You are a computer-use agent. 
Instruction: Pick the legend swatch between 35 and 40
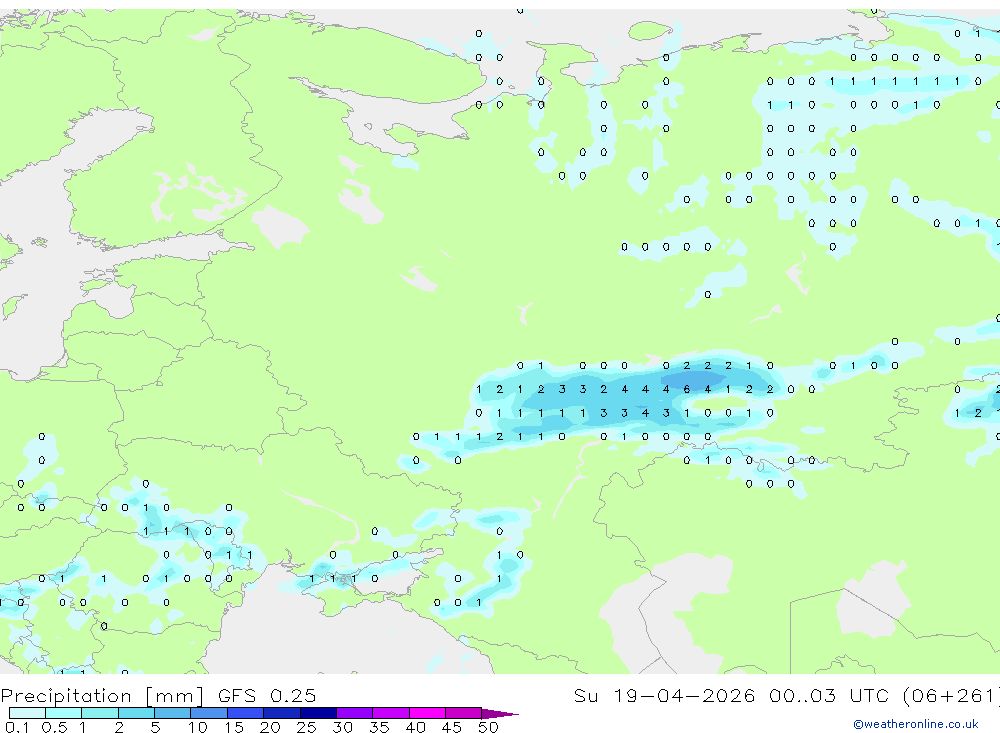(390, 713)
